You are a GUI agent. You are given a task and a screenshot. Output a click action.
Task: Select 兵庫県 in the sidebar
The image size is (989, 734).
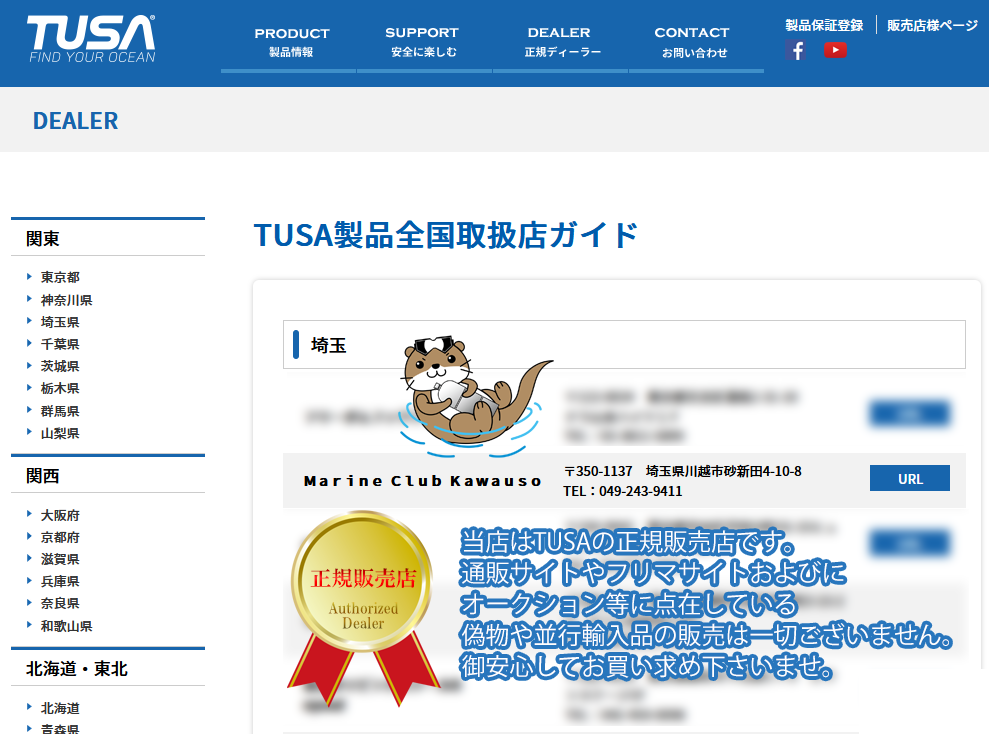pyautogui.click(x=60, y=581)
